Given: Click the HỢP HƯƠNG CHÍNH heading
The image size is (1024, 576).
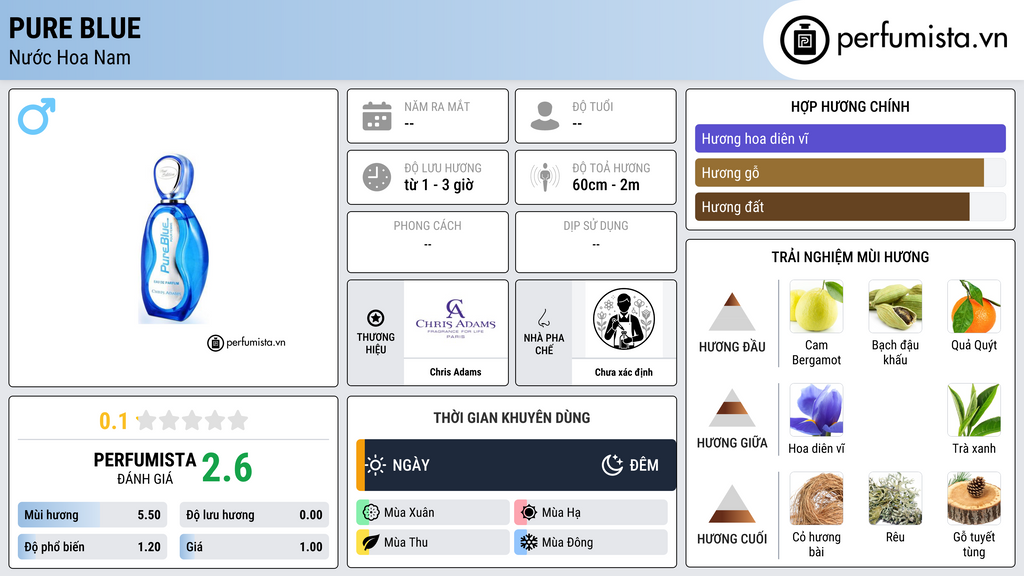Looking at the screenshot, I should [850, 106].
